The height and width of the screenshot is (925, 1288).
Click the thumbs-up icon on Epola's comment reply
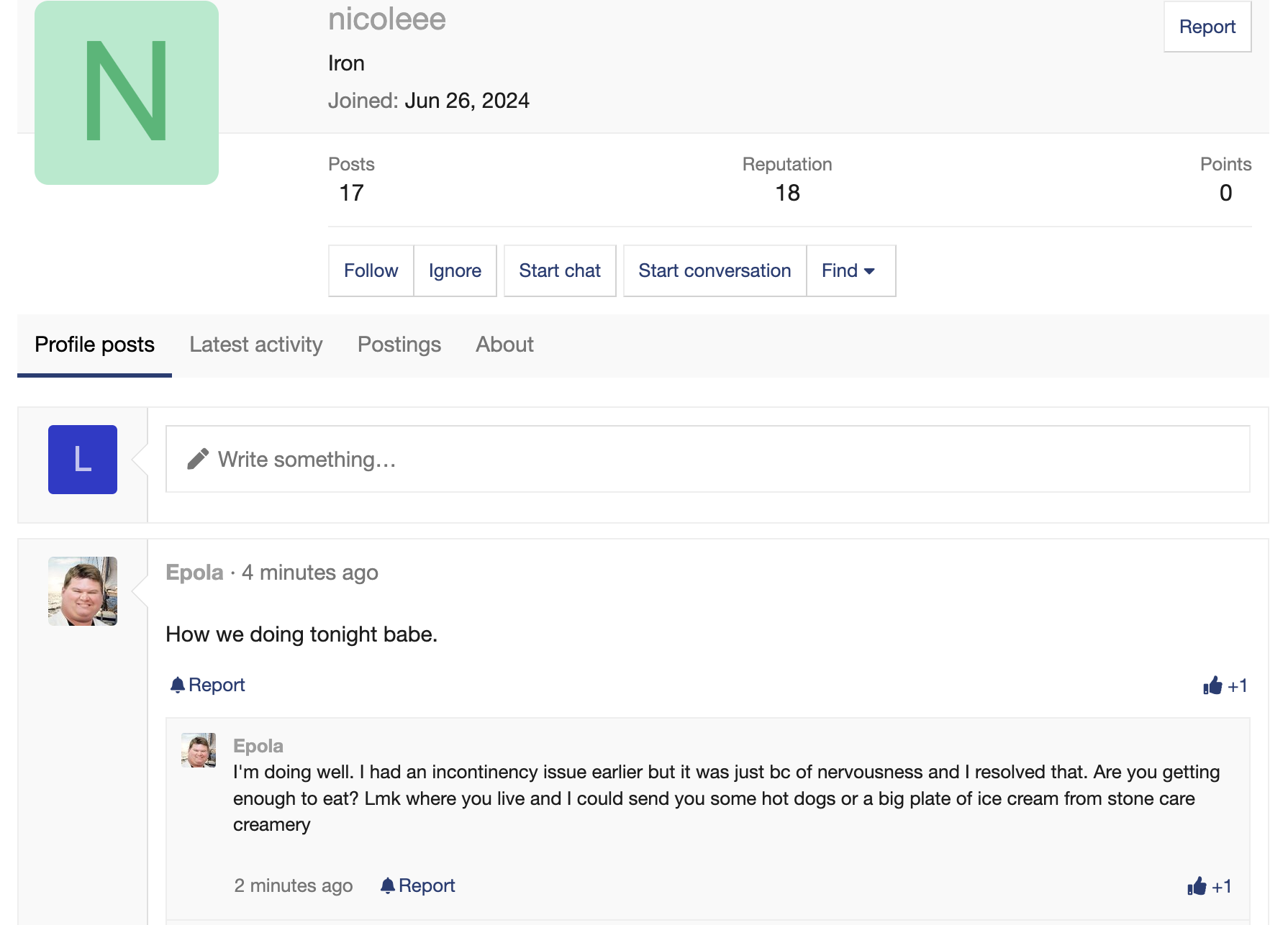pos(1197,885)
